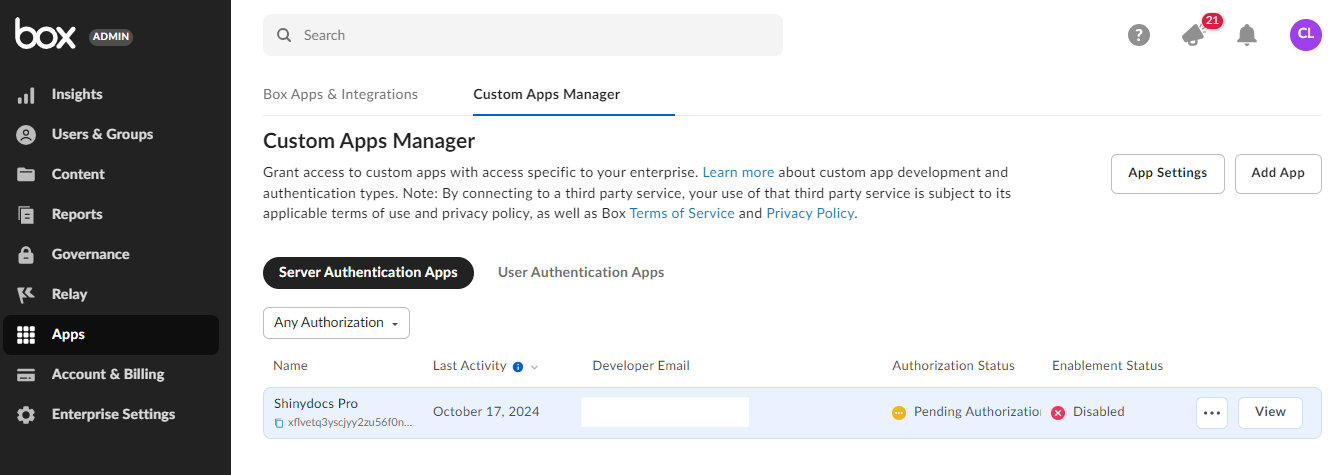
Task: Open announcements megaphone with 21 badge
Action: pyautogui.click(x=1193, y=35)
